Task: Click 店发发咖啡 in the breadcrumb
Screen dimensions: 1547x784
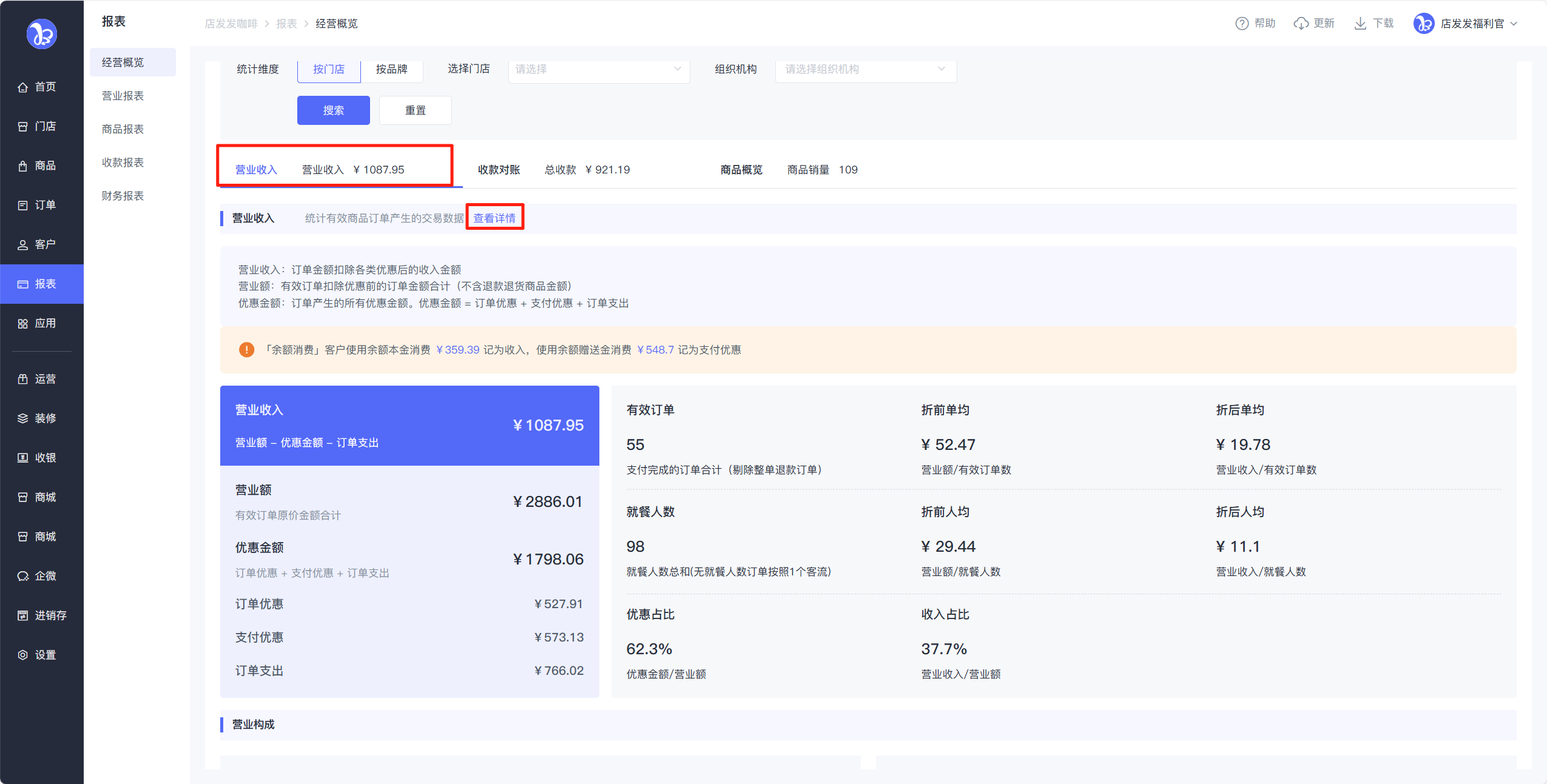Action: click(x=231, y=24)
